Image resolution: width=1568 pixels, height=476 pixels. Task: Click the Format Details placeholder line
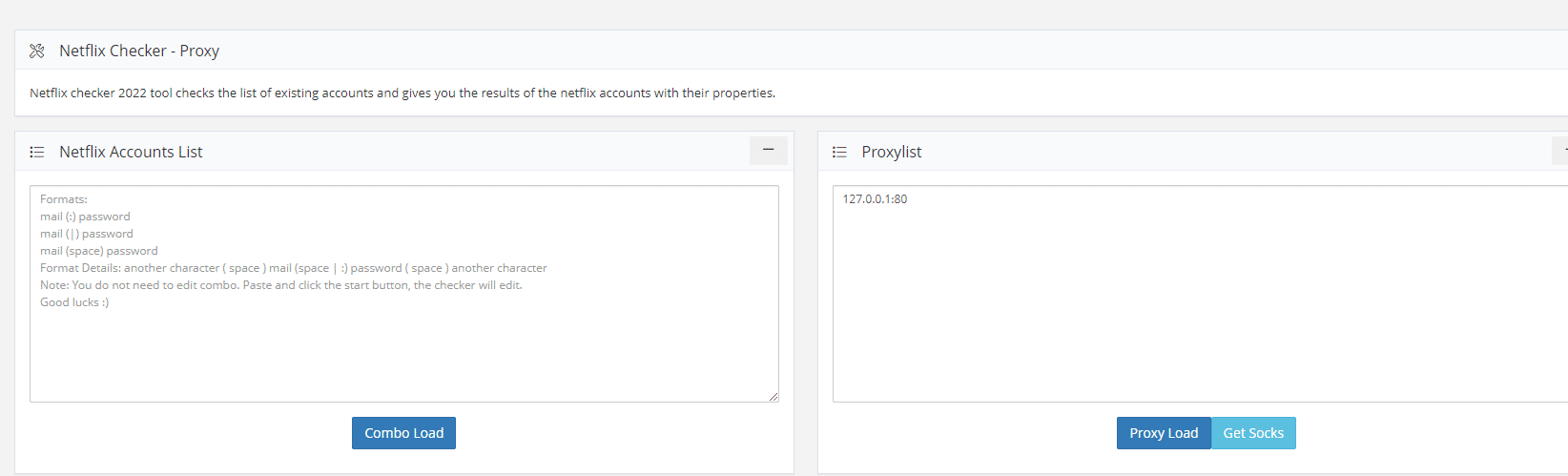(x=293, y=268)
